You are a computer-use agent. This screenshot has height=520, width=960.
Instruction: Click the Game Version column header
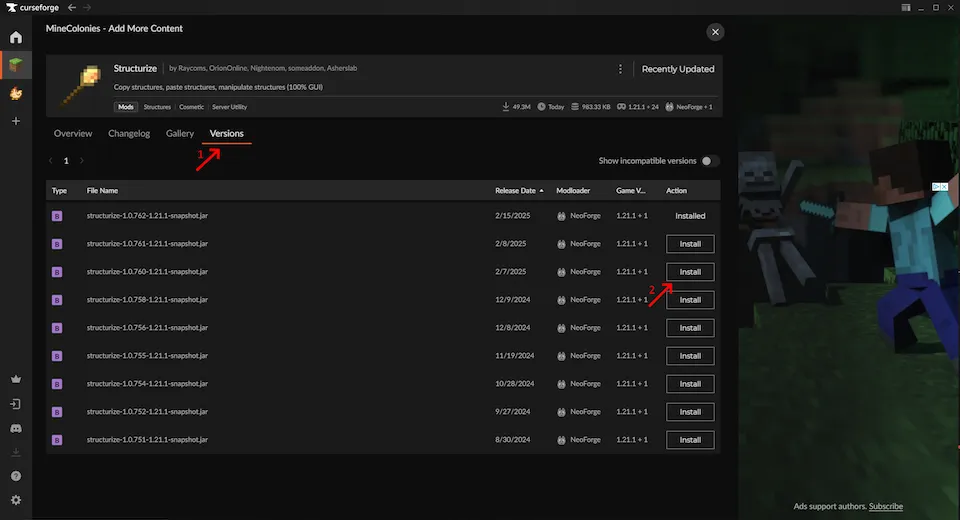pyautogui.click(x=631, y=190)
